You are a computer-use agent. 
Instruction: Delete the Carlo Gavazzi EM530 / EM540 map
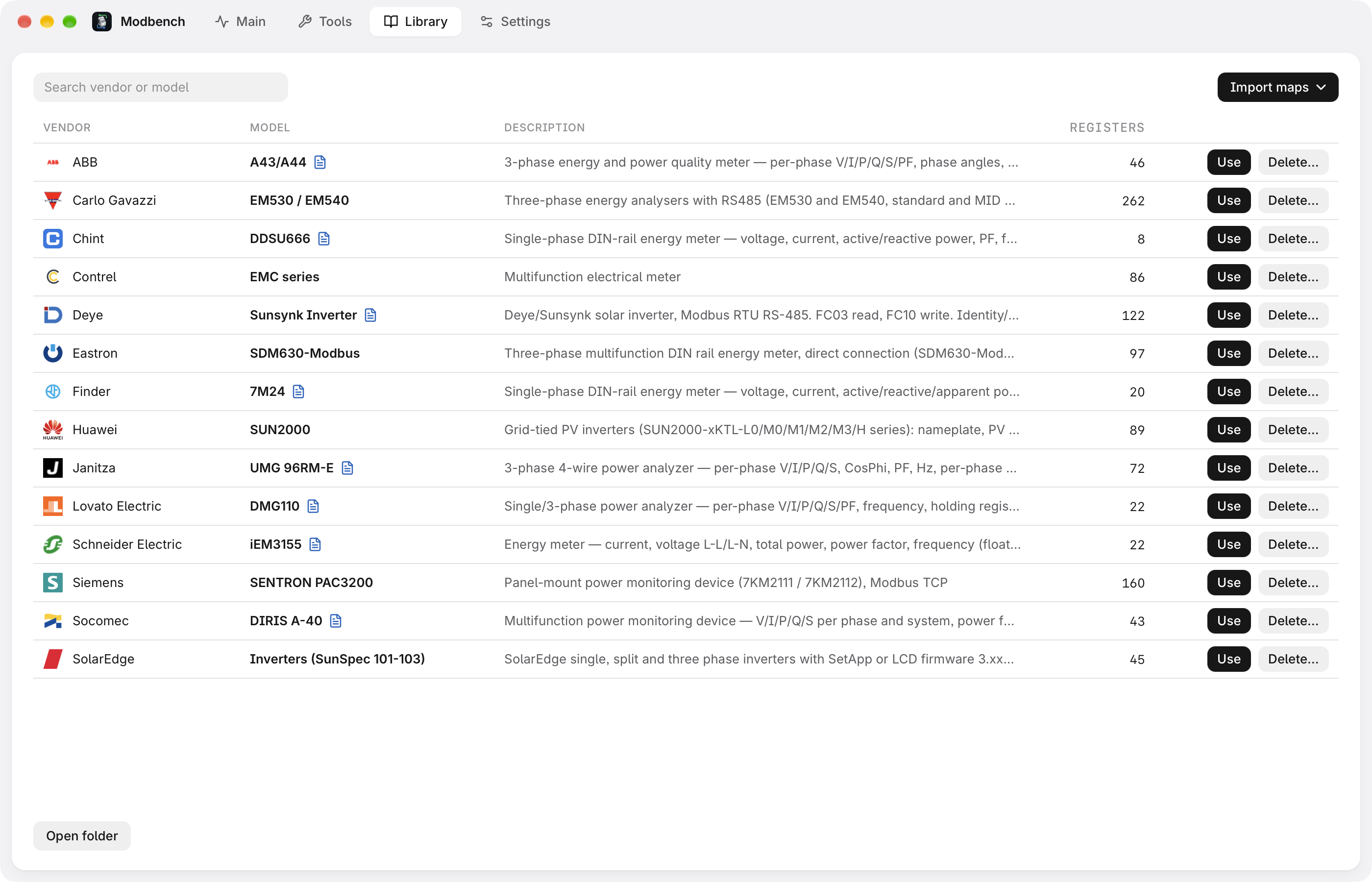(x=1293, y=200)
